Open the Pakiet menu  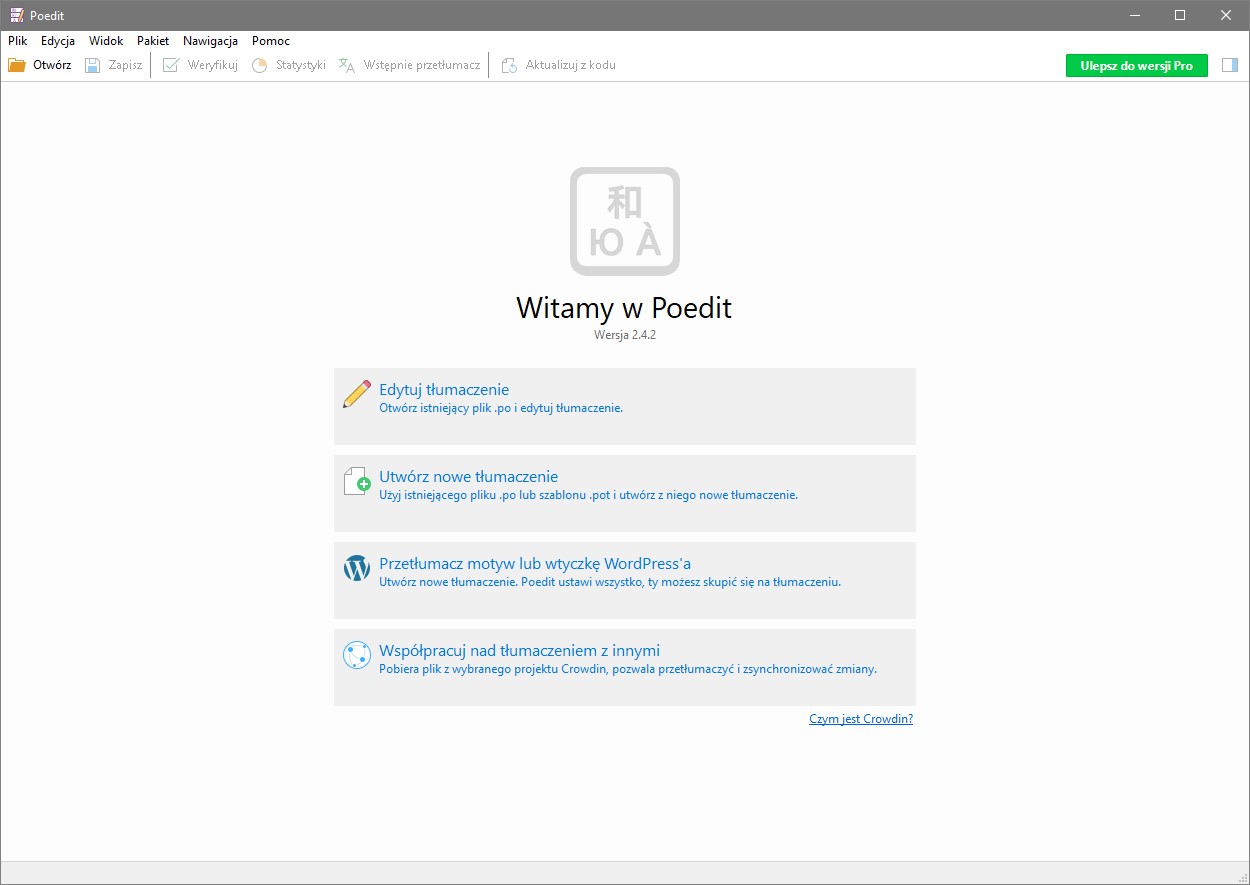click(153, 41)
